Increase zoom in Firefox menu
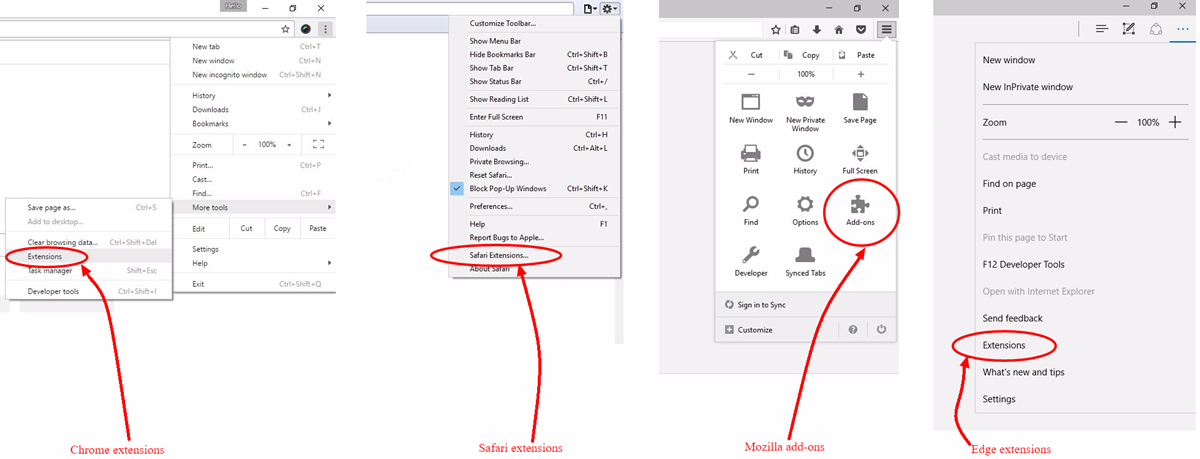Screen dimensions: 1200x459 [x=861, y=74]
